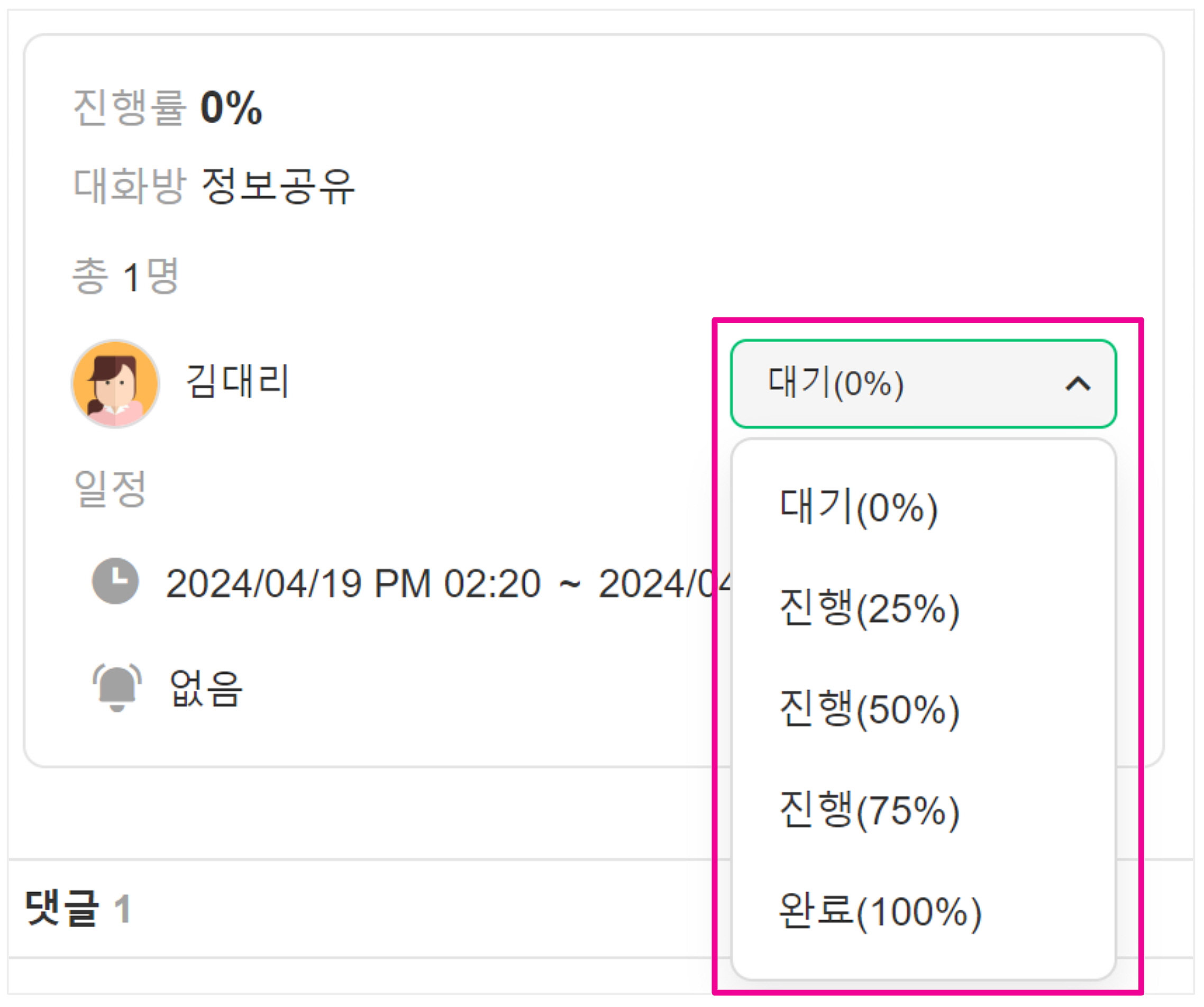
Task: Mark the task as 완료(100%)
Action: pyautogui.click(x=880, y=911)
